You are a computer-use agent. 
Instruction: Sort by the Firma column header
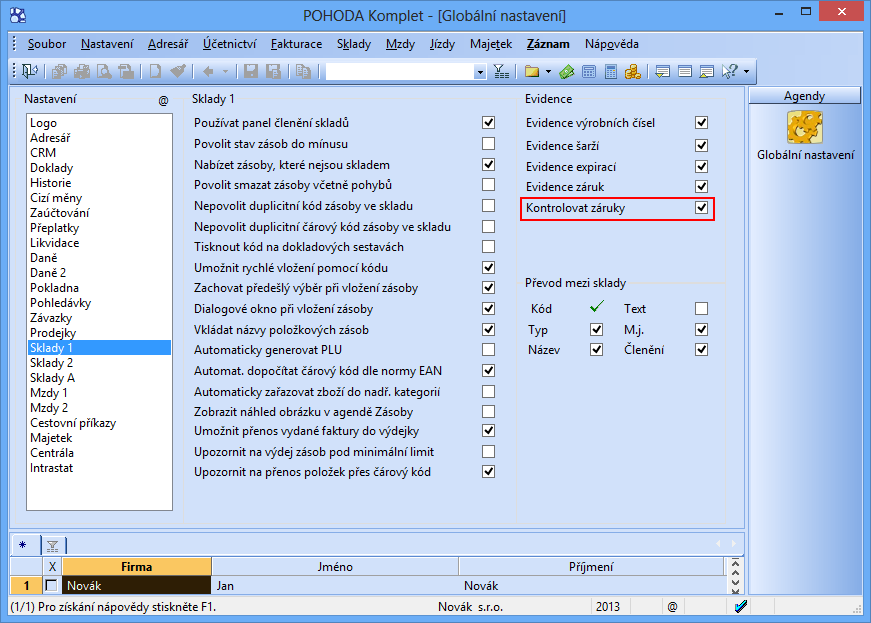point(137,567)
